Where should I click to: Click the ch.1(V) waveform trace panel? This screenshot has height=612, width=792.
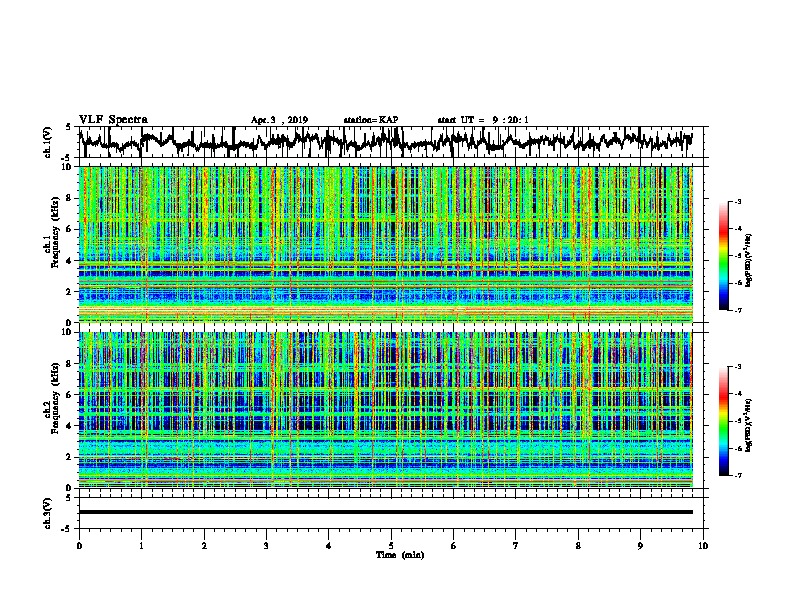(391, 142)
